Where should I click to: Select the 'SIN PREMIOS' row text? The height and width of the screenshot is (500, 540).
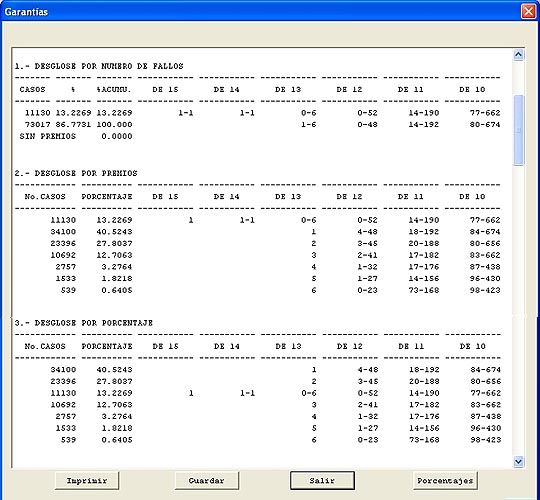click(48, 136)
